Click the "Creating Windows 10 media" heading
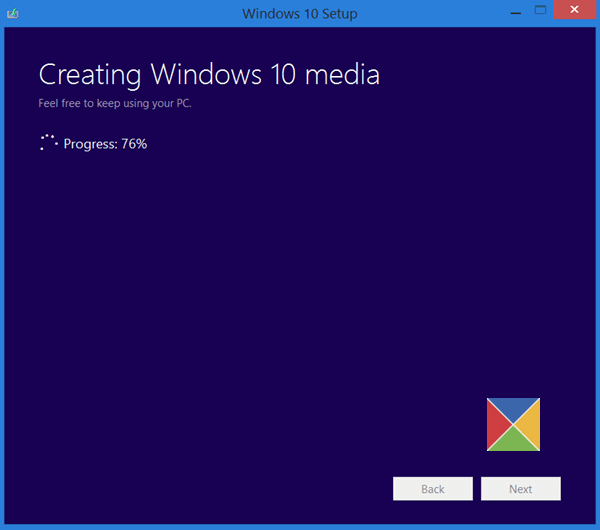The height and width of the screenshot is (530, 600). click(209, 75)
